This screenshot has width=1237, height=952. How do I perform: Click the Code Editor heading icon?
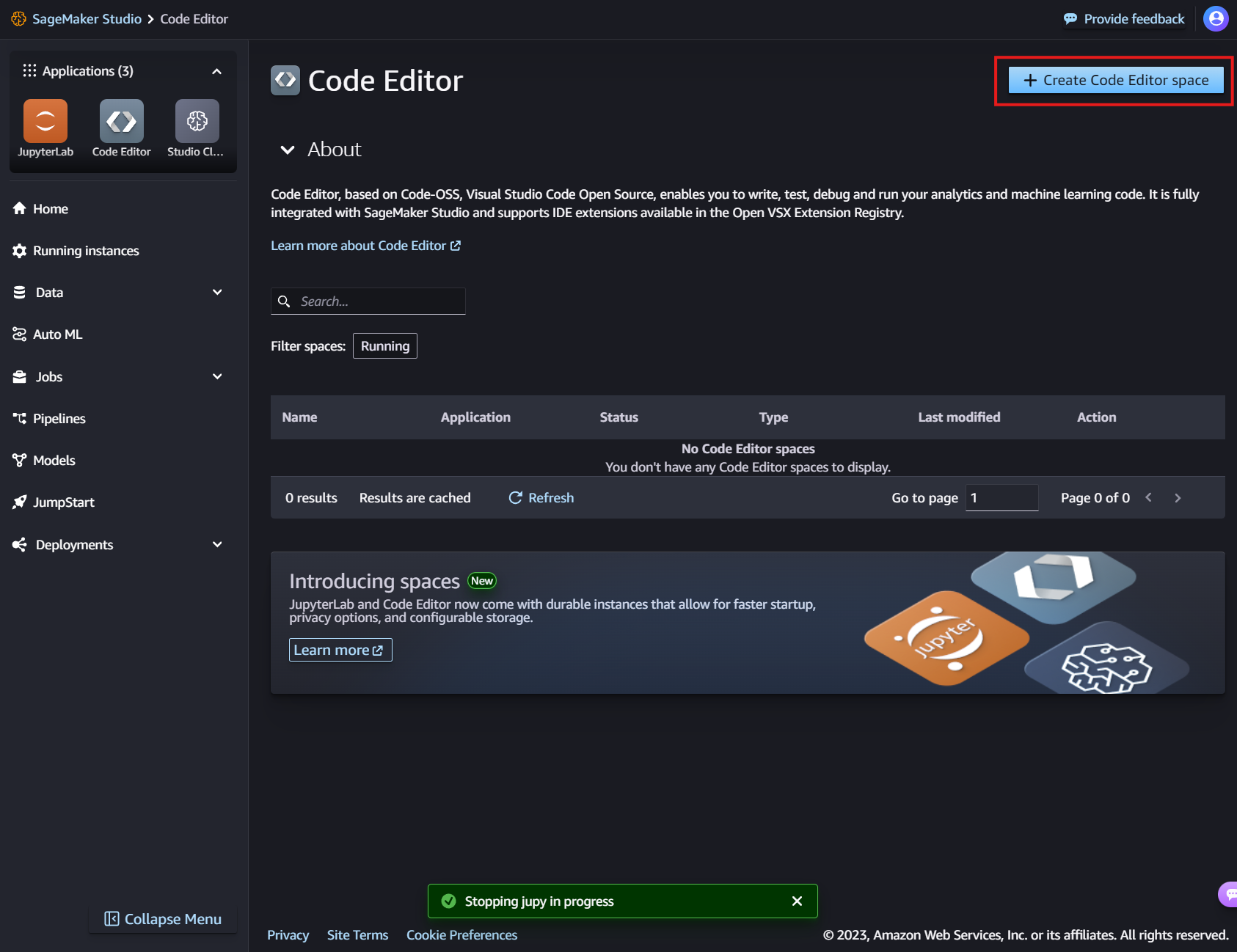point(285,81)
